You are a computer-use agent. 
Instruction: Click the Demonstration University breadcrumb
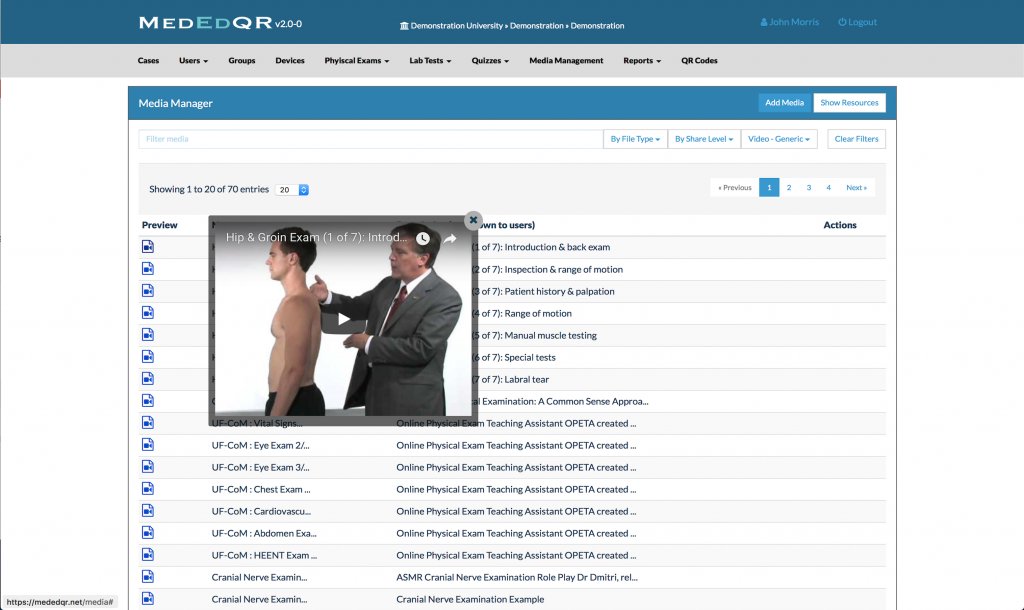click(x=456, y=26)
